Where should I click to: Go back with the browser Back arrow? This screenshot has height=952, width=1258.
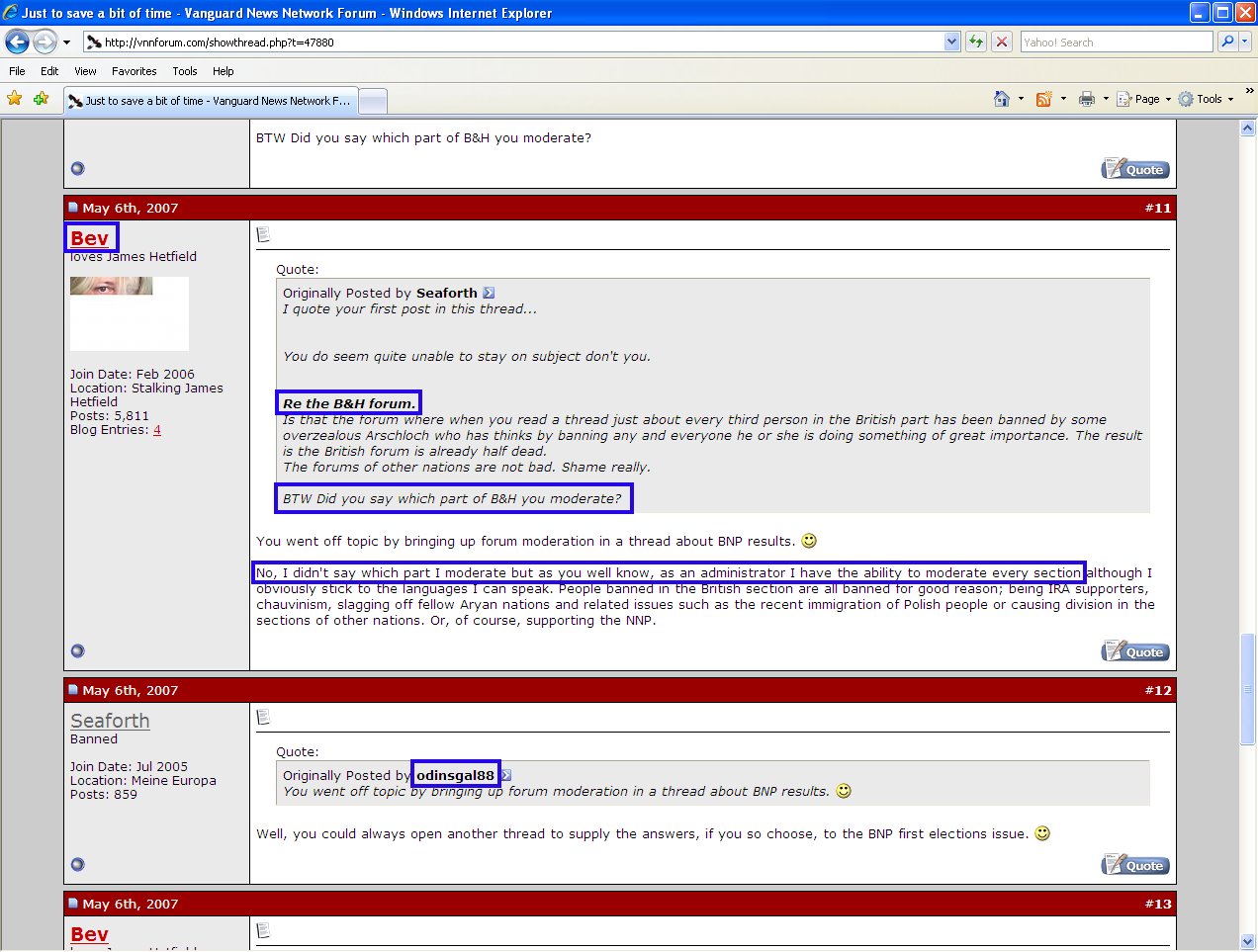(17, 42)
